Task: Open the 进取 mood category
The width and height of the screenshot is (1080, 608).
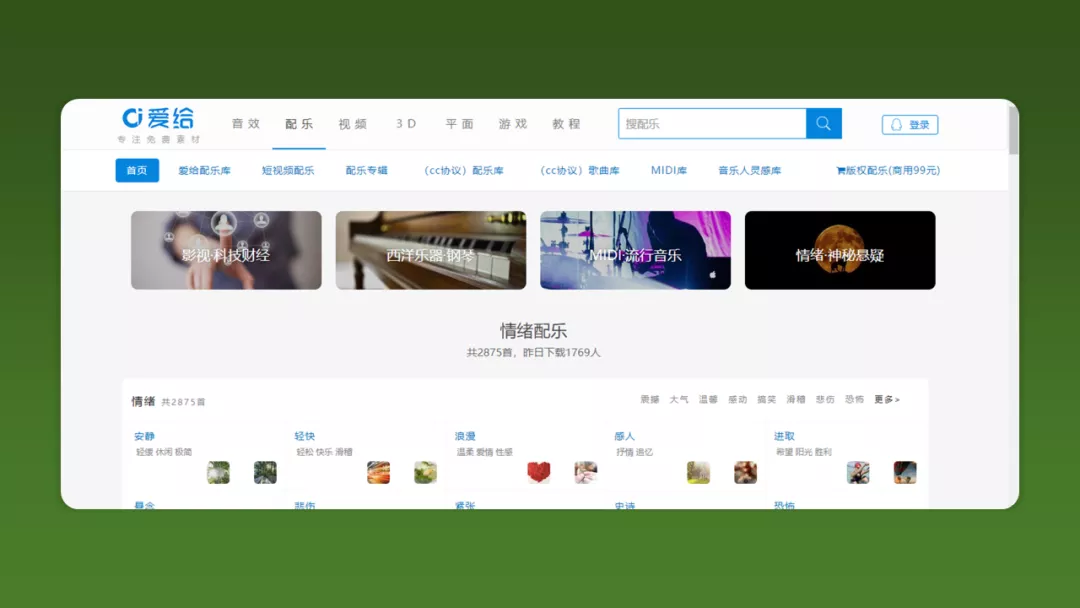Action: click(x=785, y=436)
